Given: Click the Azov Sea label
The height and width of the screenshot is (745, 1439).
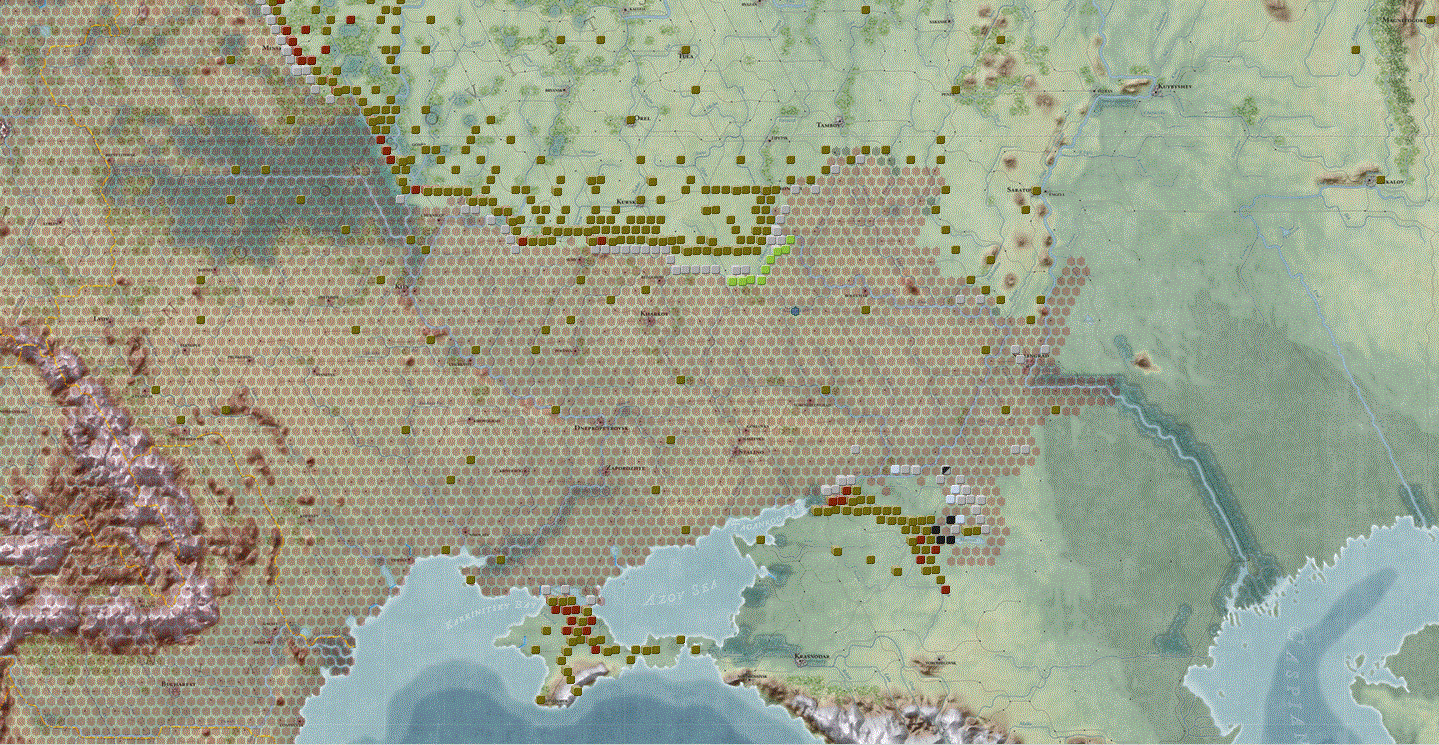Looking at the screenshot, I should pos(682,593).
